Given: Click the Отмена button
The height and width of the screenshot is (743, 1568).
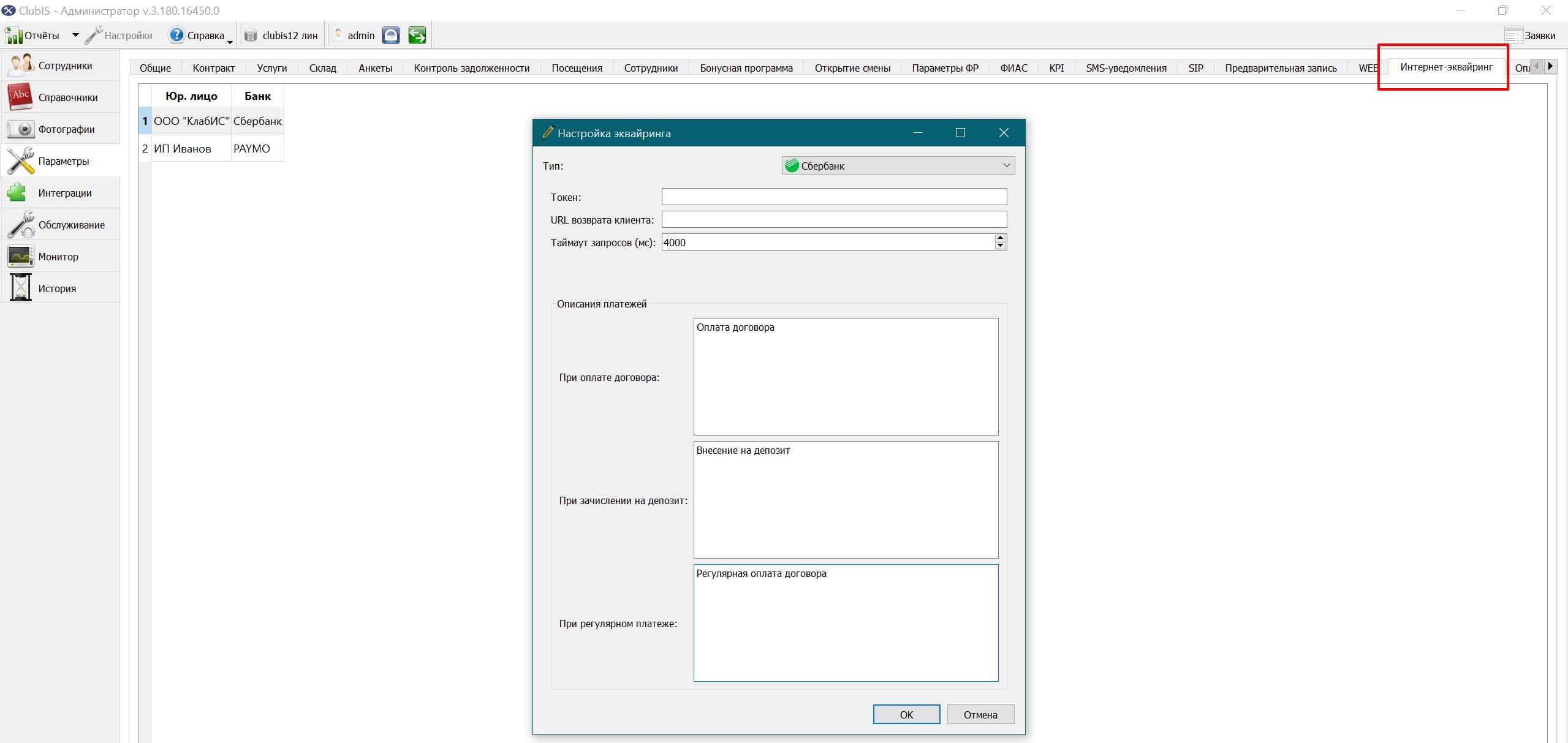Looking at the screenshot, I should [x=980, y=714].
